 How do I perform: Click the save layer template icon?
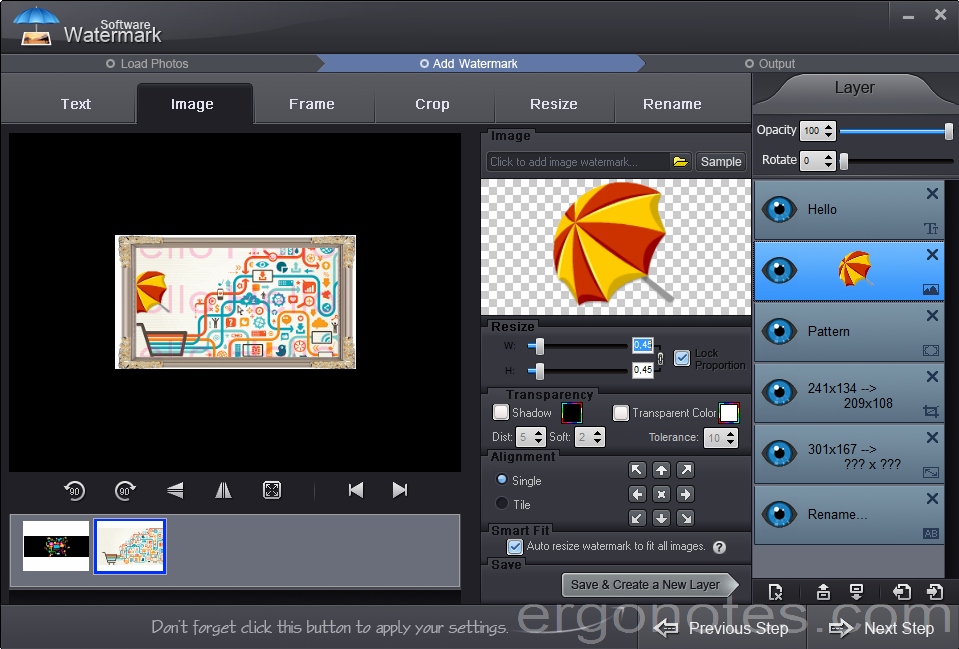[935, 592]
